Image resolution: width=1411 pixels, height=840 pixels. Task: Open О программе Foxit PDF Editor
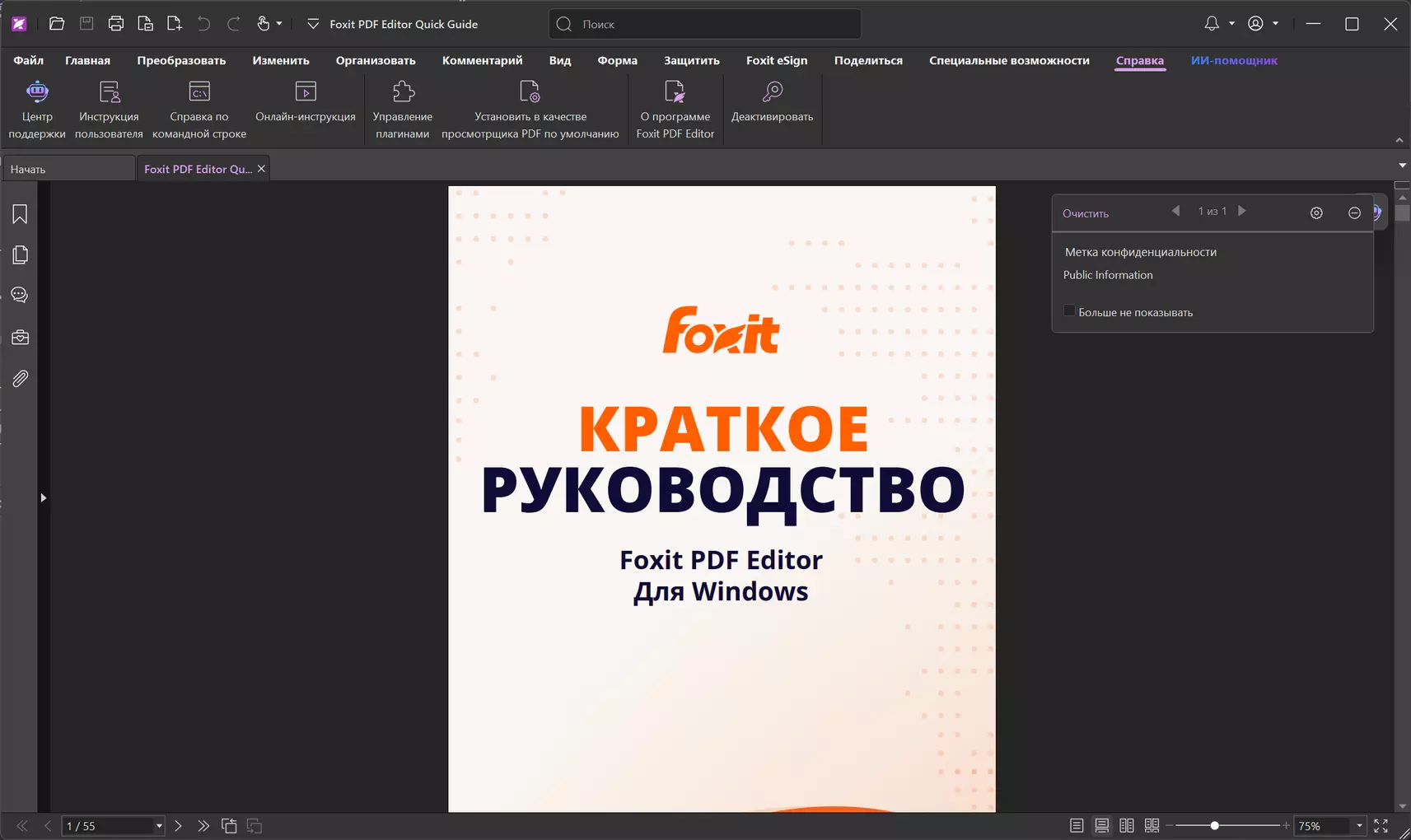[675, 110]
